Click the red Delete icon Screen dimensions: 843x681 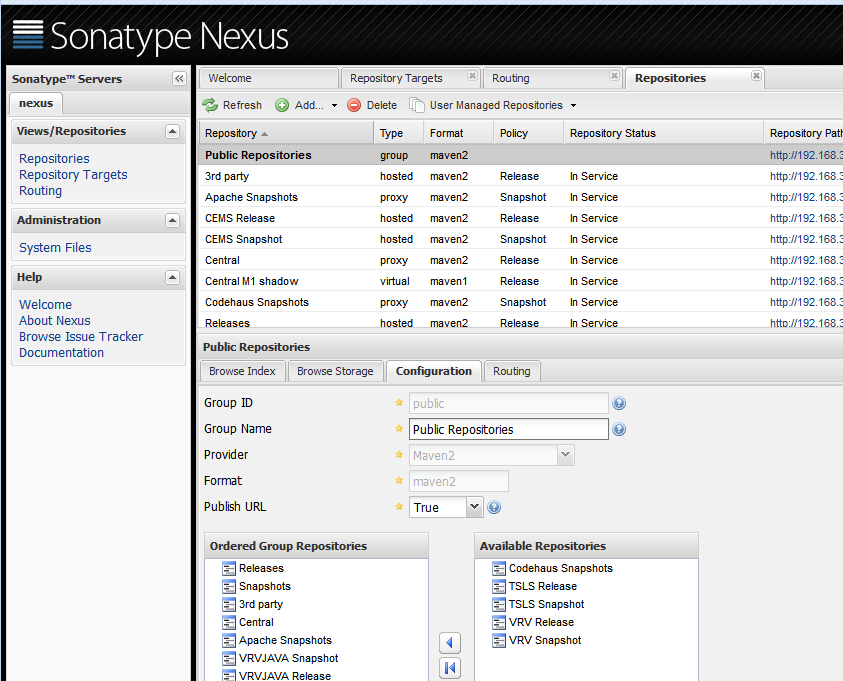tap(354, 105)
